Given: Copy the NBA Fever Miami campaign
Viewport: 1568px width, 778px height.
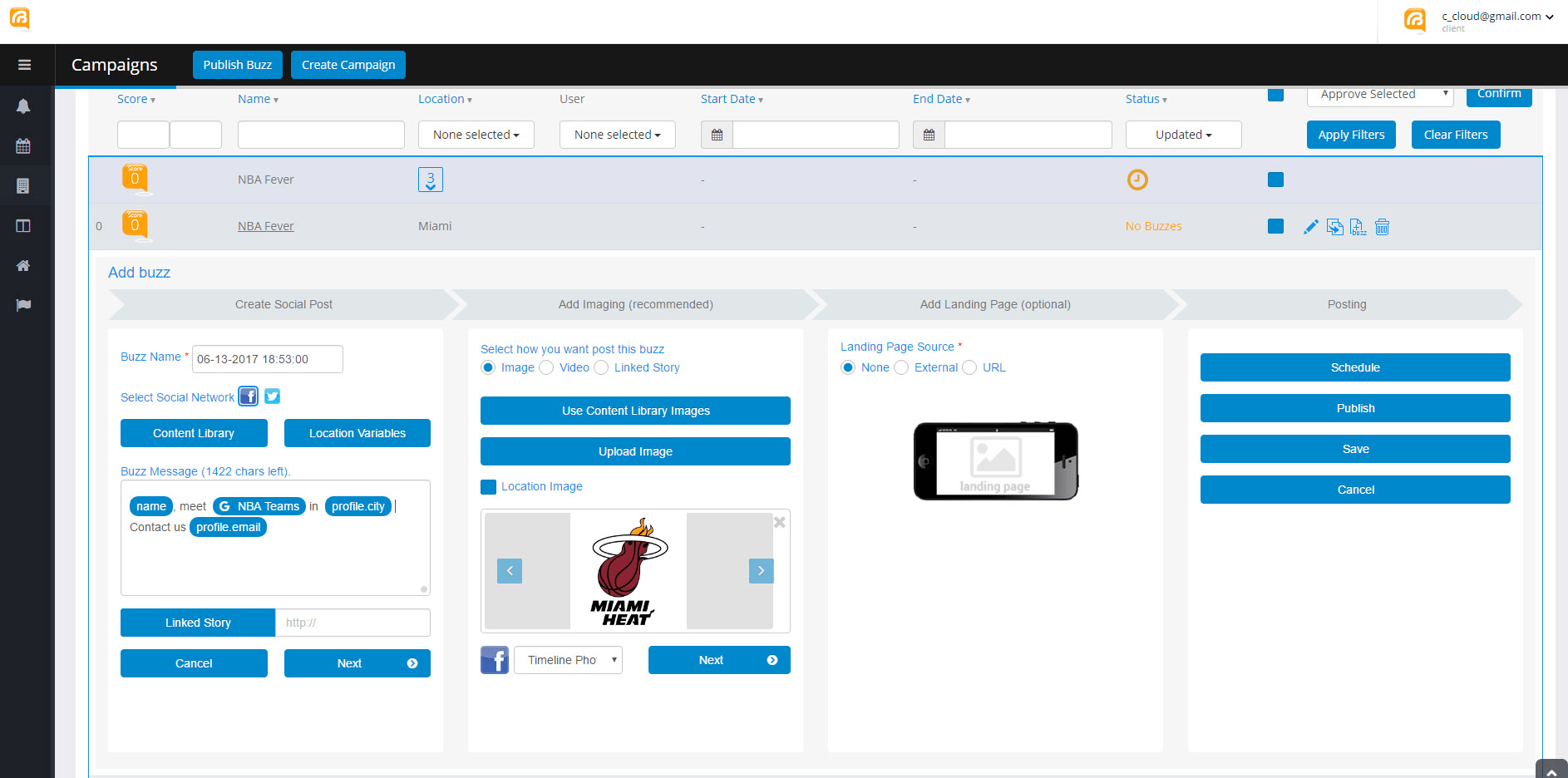Looking at the screenshot, I should tap(1335, 226).
